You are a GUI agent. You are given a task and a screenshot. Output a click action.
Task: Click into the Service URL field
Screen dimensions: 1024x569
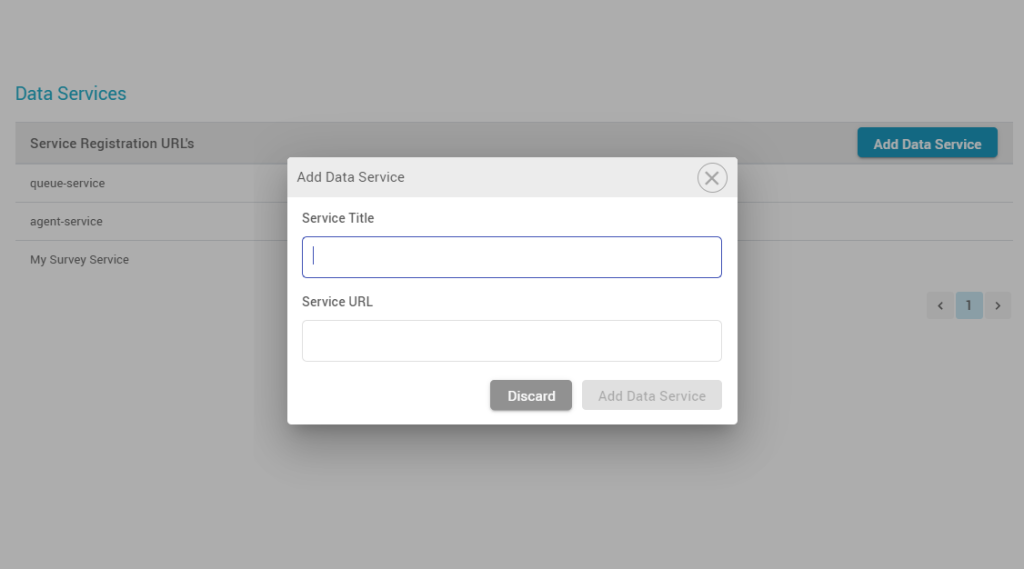coord(511,340)
